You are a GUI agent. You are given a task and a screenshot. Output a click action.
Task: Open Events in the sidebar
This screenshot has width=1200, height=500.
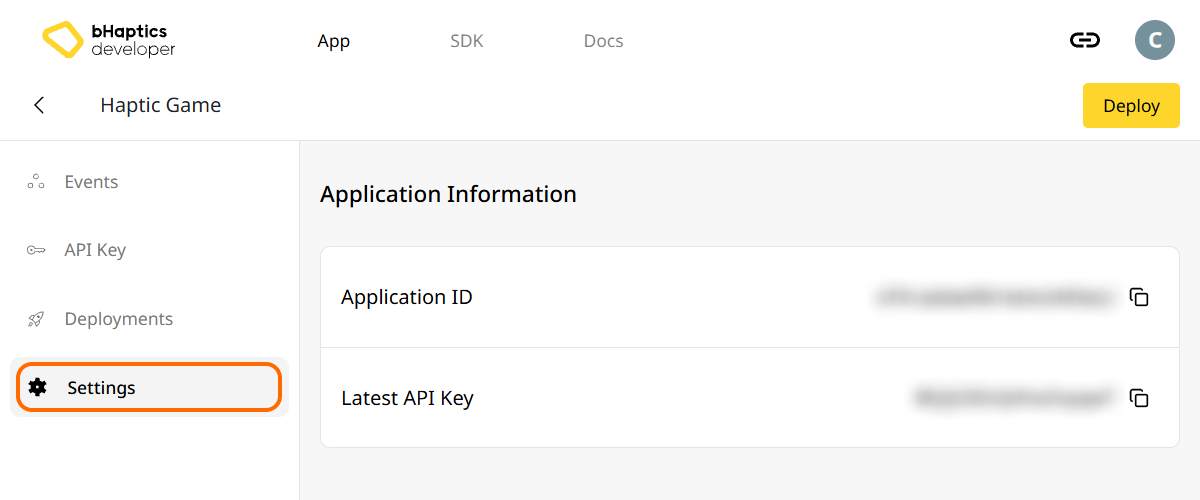tap(149, 182)
